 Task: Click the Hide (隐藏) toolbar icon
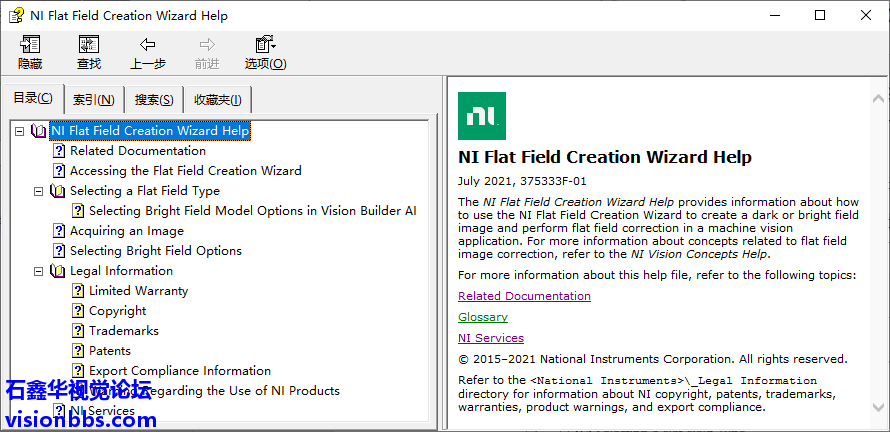(30, 45)
